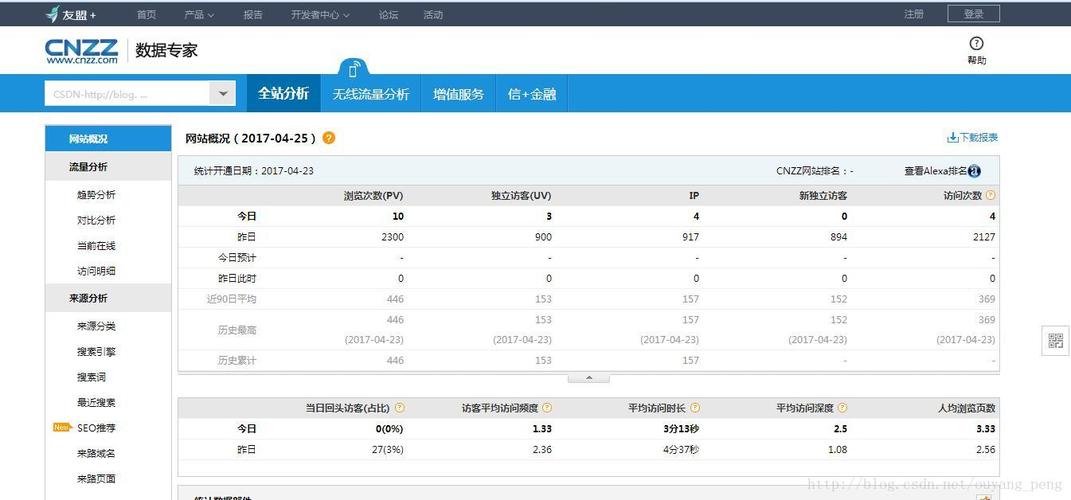Open the site selector dropdown arrow
Screen dimensions: 1071x500
point(223,94)
